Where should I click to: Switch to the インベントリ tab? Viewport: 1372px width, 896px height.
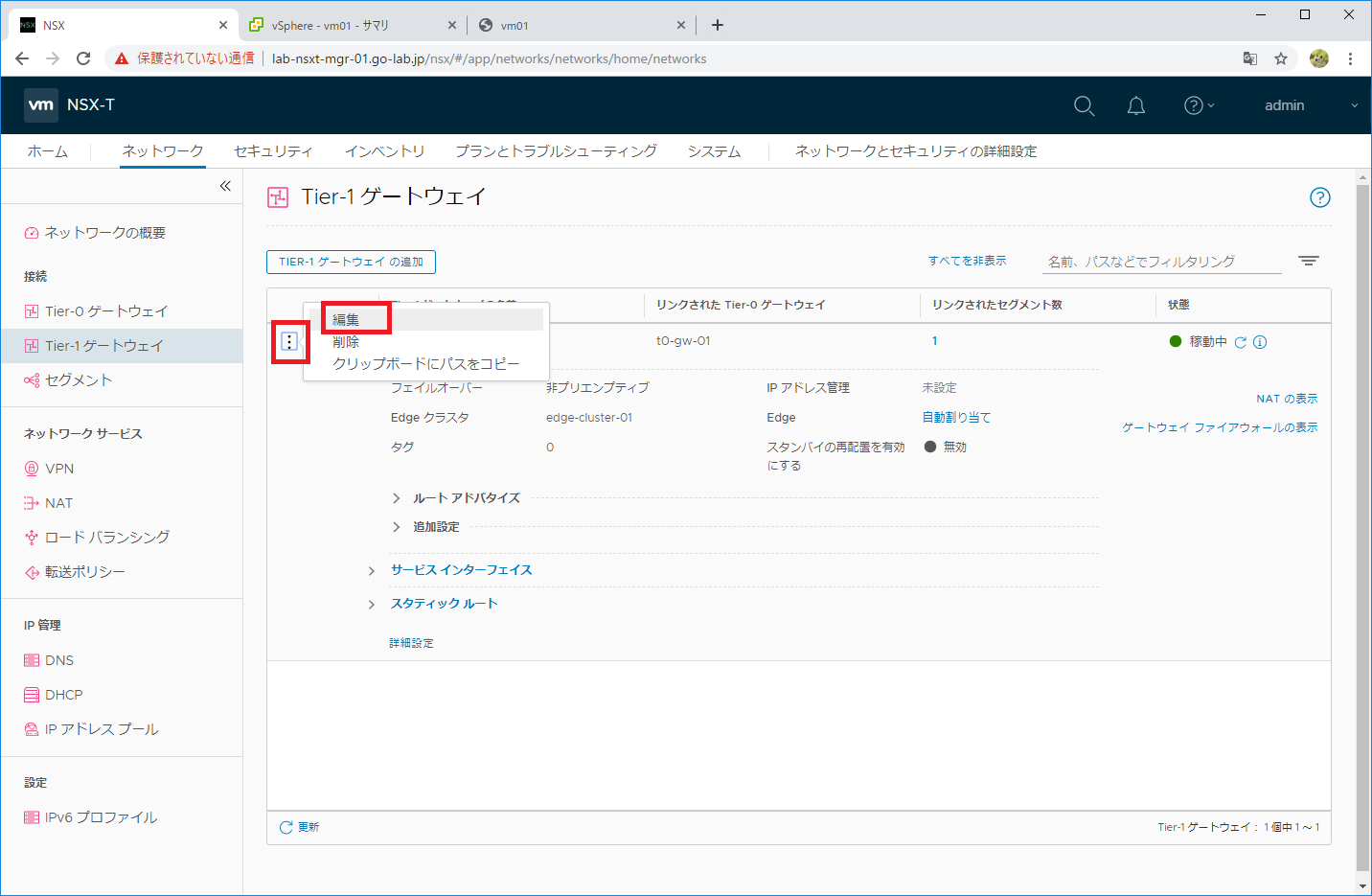click(x=384, y=151)
